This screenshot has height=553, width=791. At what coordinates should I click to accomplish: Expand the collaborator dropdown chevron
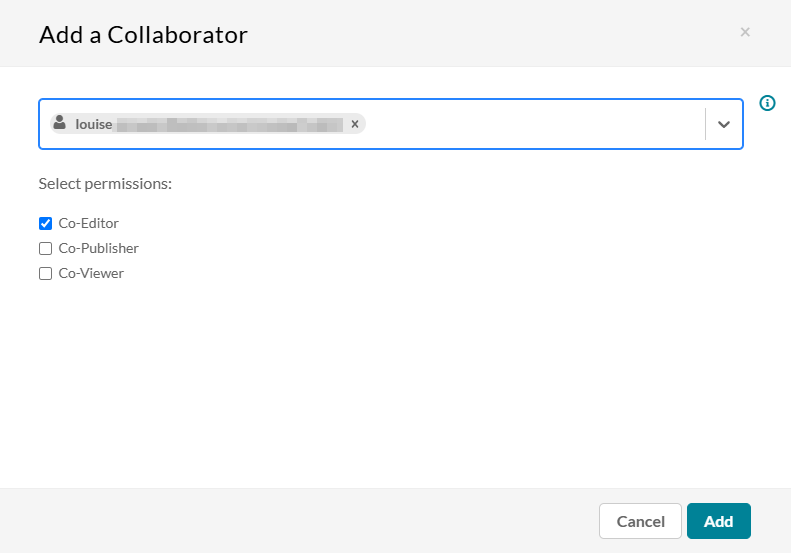pos(724,124)
